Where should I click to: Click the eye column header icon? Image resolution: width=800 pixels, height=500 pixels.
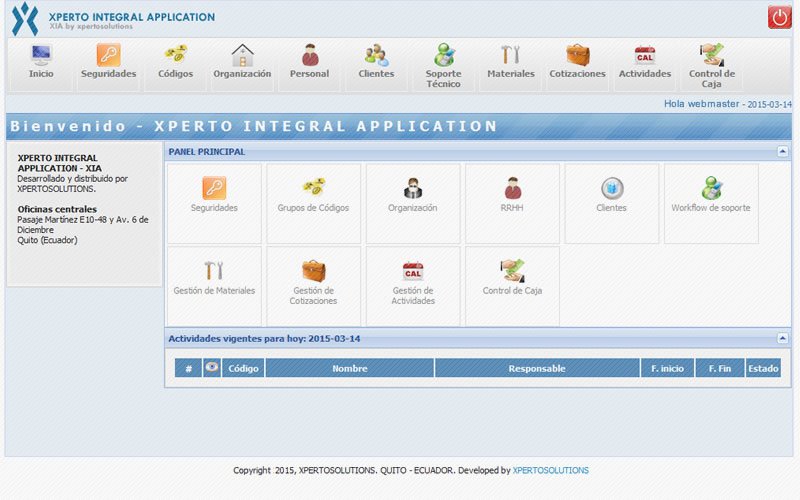[212, 368]
